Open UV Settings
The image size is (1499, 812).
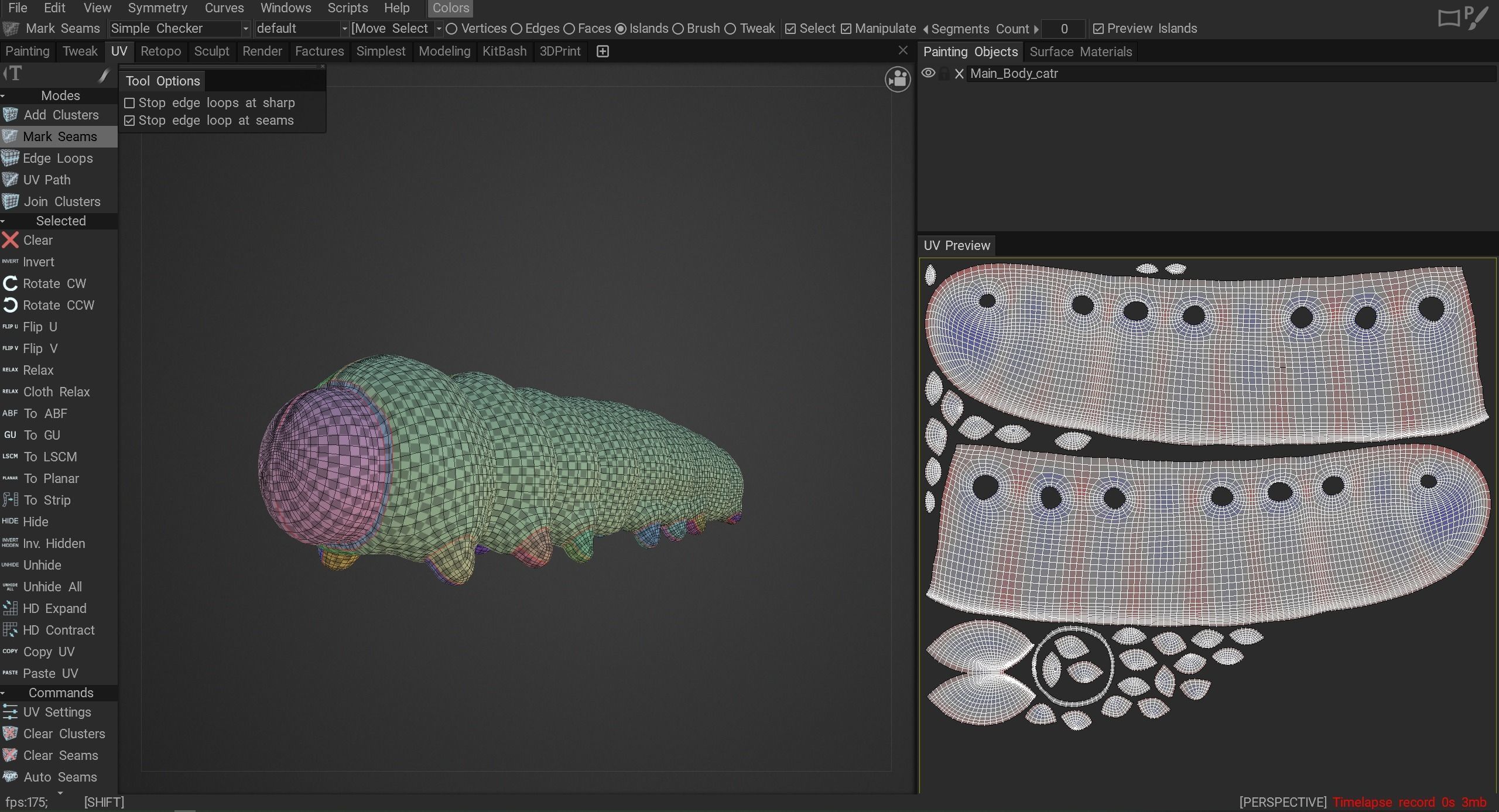click(57, 712)
